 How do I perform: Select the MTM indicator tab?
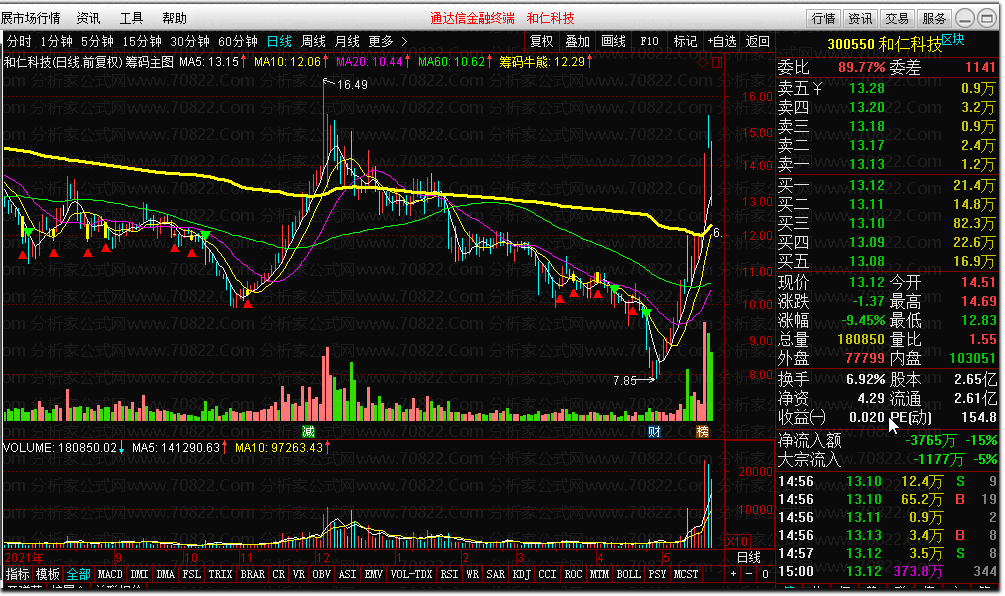pos(599,574)
